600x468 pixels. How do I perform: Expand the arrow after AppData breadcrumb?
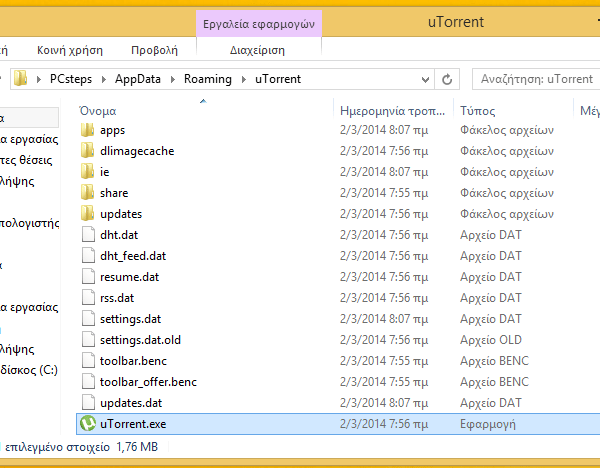173,79
